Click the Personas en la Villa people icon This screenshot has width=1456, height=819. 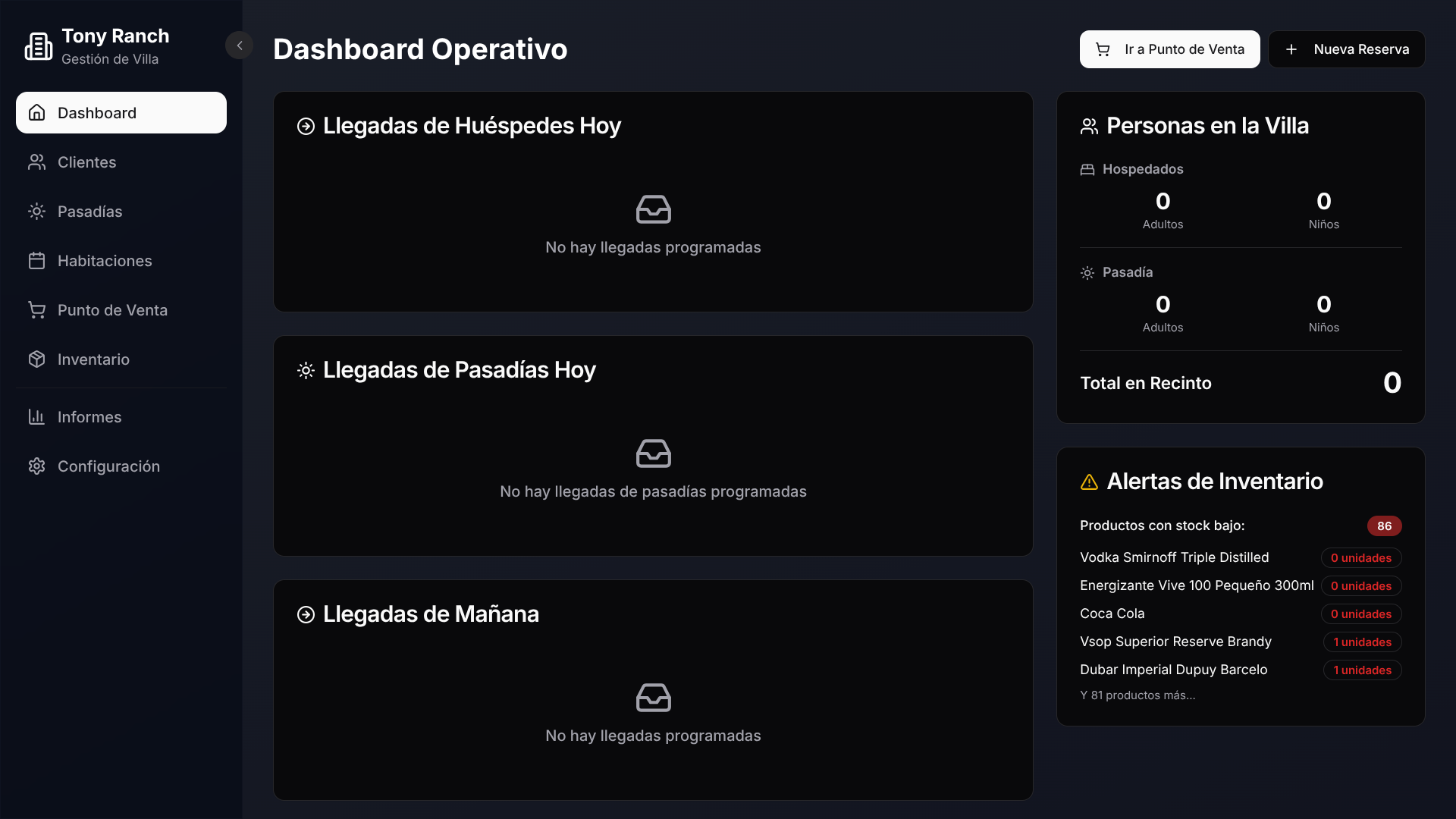pyautogui.click(x=1089, y=126)
